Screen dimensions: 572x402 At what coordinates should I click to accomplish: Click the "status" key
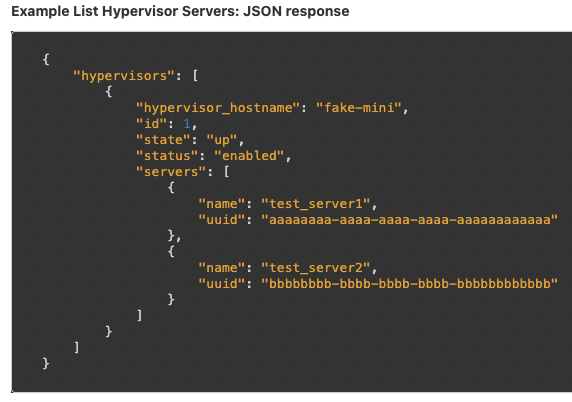[x=167, y=156]
